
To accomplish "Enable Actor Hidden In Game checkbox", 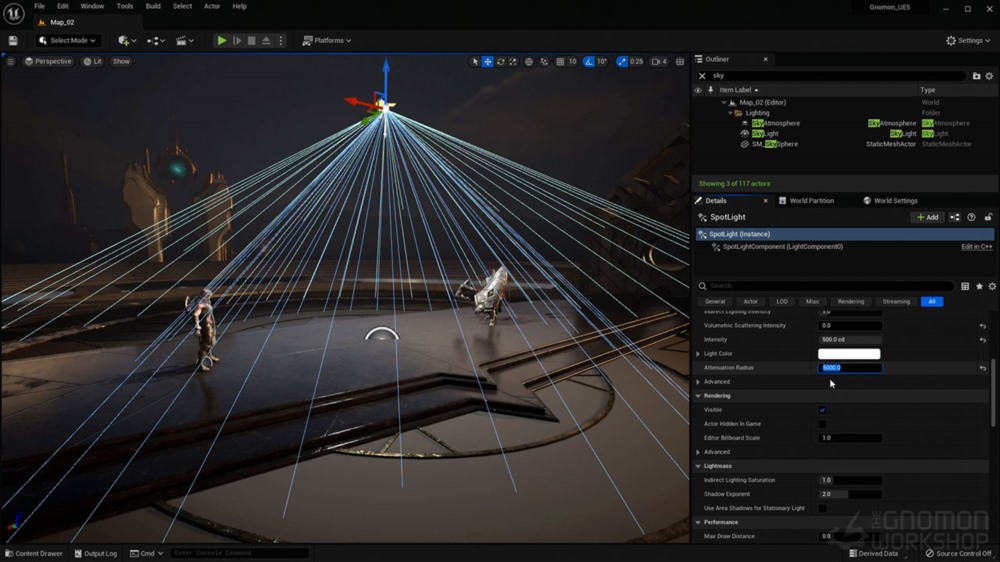I will pos(822,424).
